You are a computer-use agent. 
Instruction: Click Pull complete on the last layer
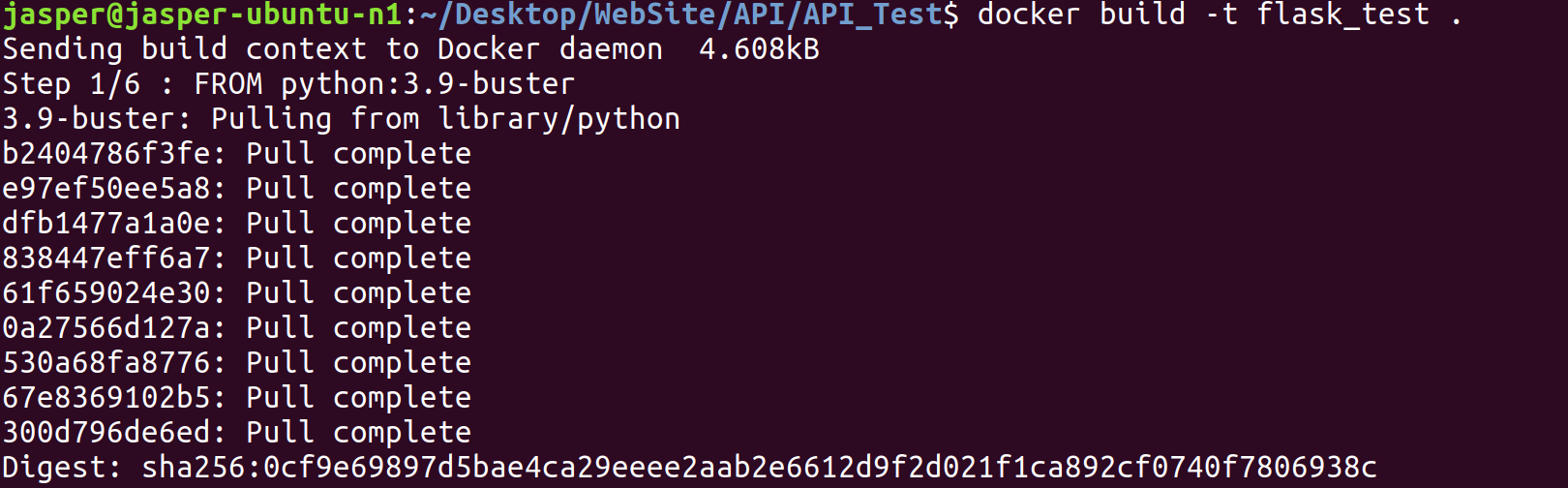click(x=358, y=433)
